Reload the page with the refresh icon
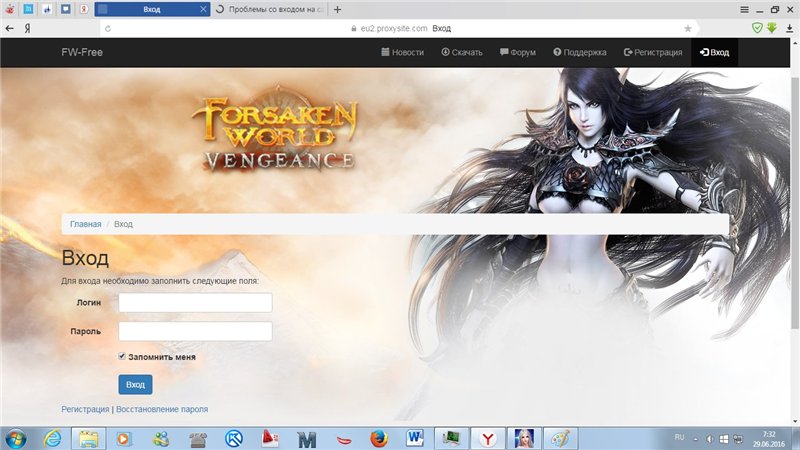The image size is (800, 450). pyautogui.click(x=108, y=29)
